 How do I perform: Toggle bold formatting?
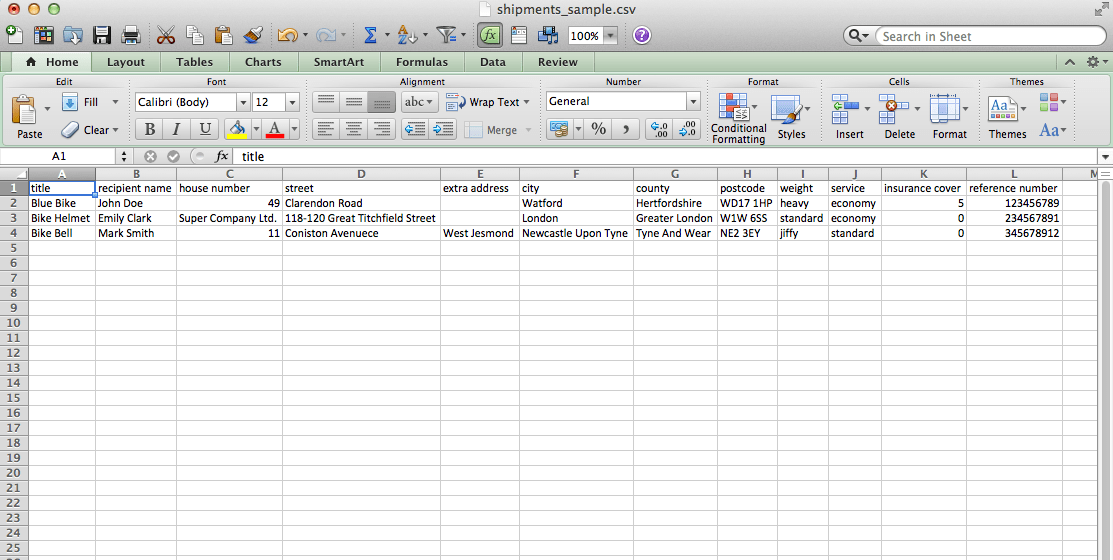click(x=150, y=129)
